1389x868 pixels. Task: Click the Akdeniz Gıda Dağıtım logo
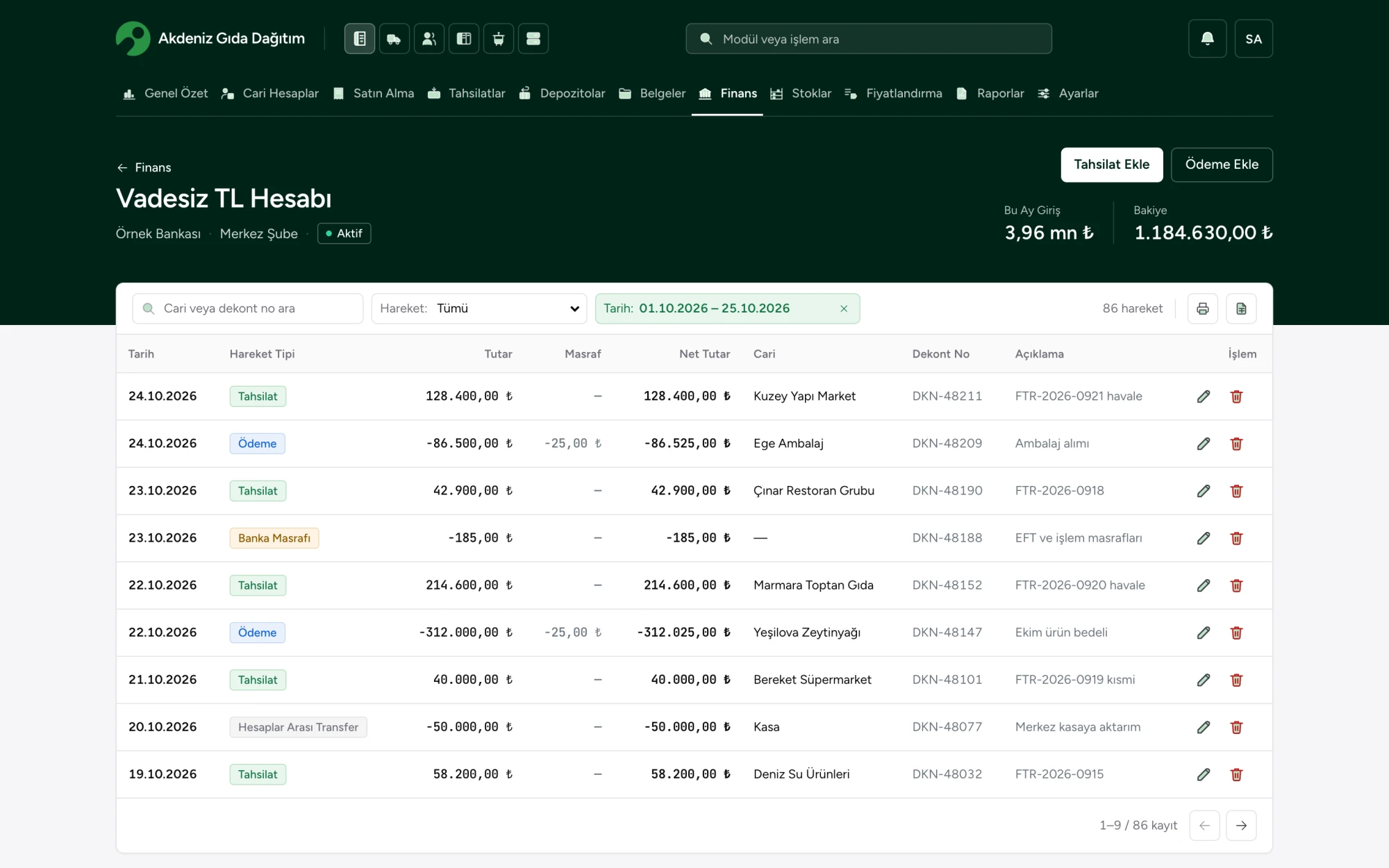(x=210, y=39)
